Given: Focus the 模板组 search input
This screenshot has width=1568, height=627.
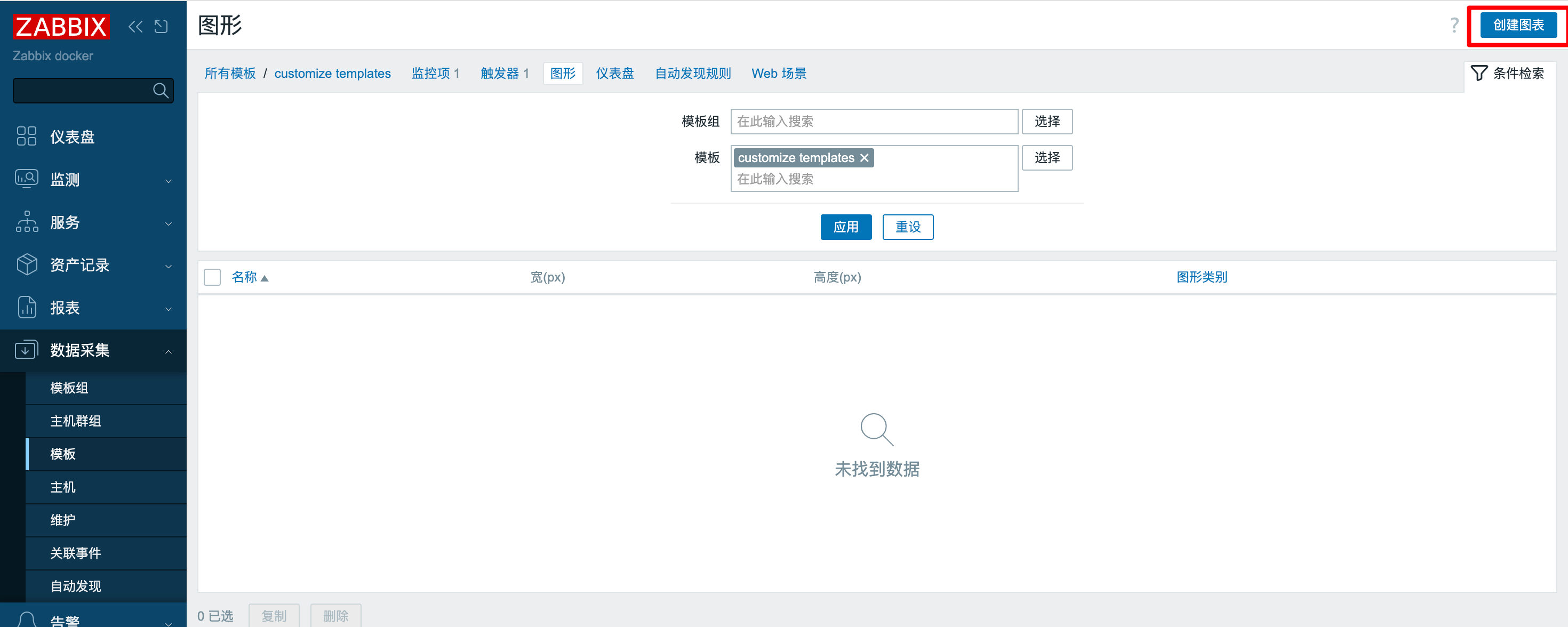Looking at the screenshot, I should click(x=874, y=121).
